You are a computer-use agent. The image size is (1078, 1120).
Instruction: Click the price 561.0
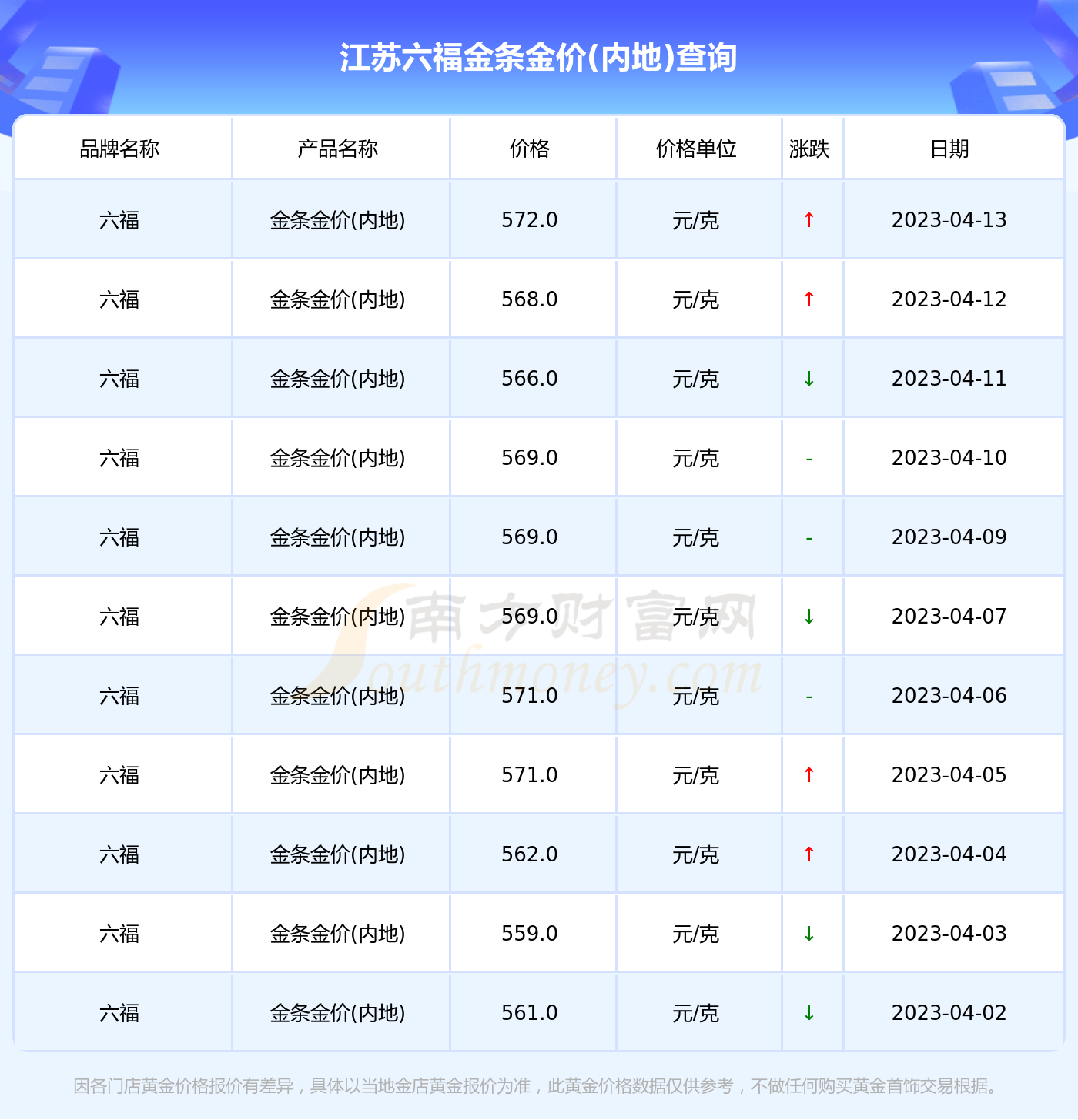point(530,1013)
